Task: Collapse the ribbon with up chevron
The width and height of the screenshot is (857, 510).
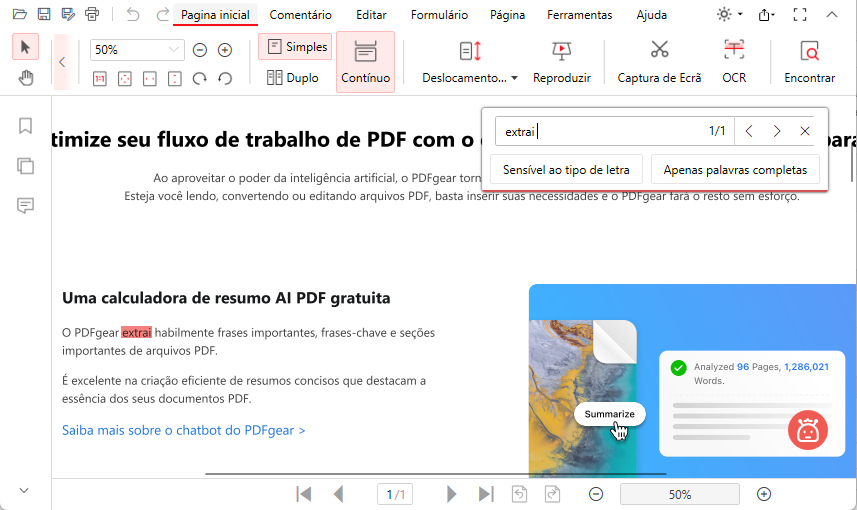Action: pos(832,15)
